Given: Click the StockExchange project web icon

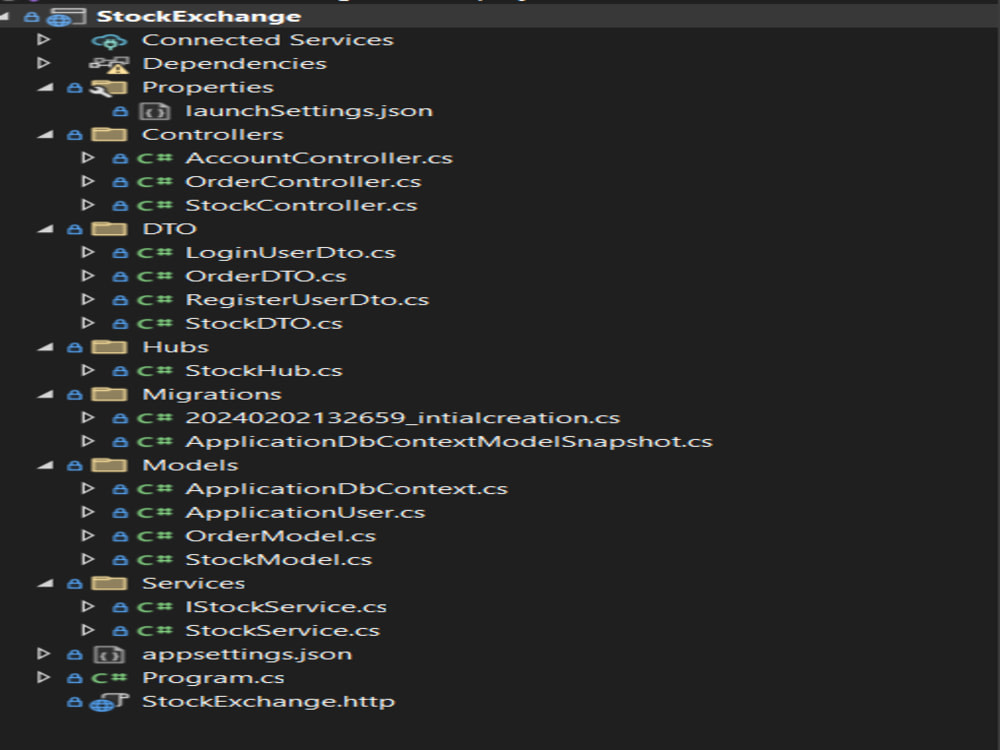Looking at the screenshot, I should tap(66, 17).
